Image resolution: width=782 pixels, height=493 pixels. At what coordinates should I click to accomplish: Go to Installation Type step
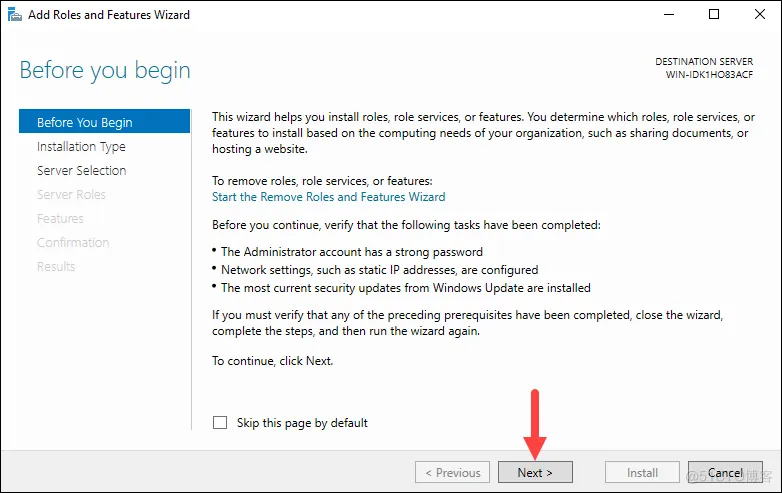pyautogui.click(x=81, y=146)
